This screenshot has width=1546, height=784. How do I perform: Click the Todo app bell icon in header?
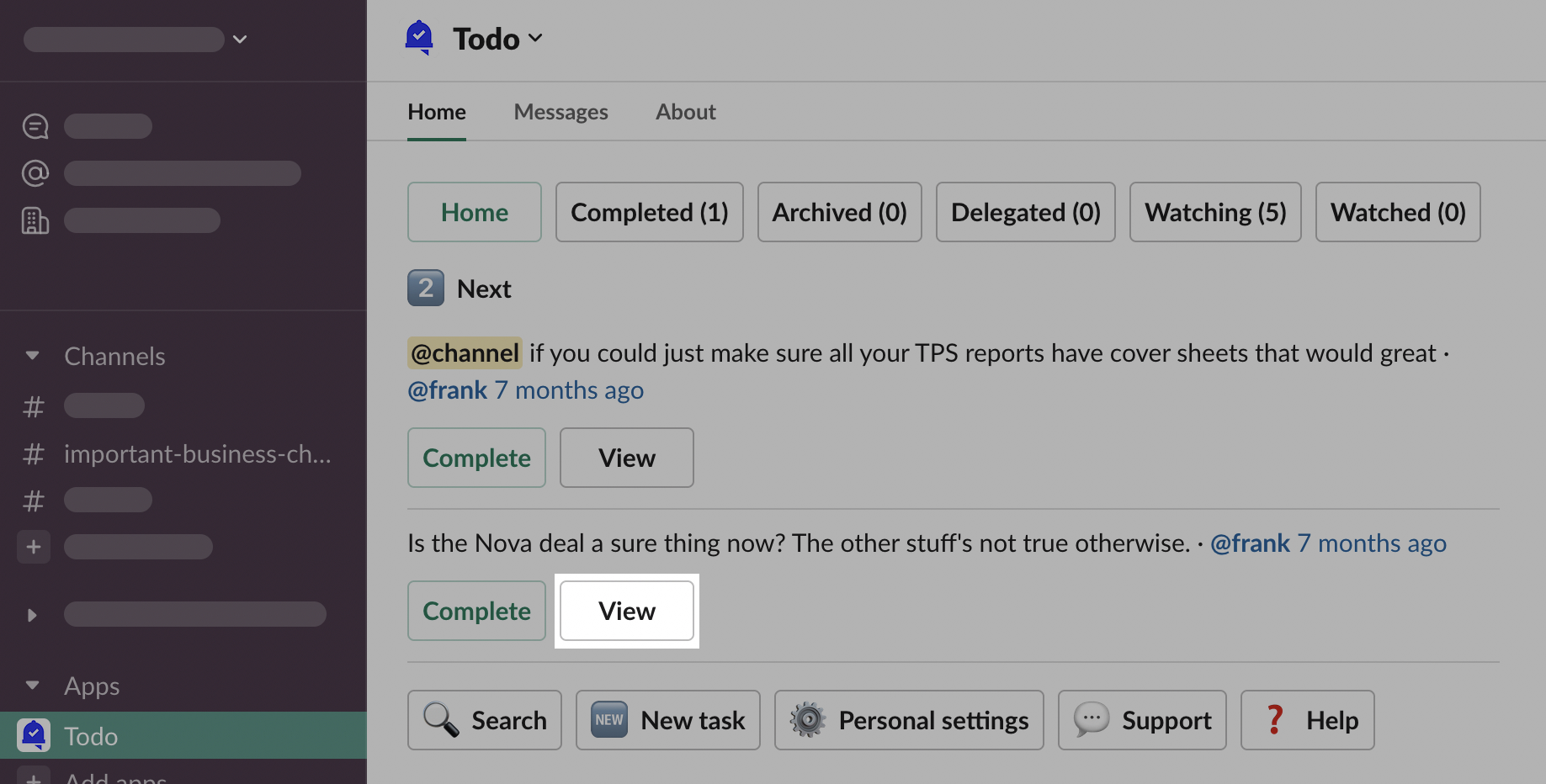click(x=419, y=38)
